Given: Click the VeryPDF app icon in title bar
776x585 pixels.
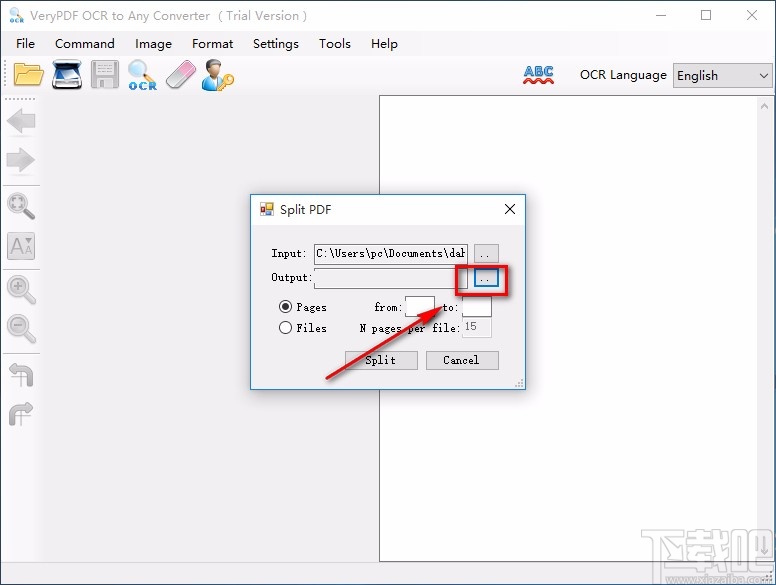Looking at the screenshot, I should coord(17,15).
